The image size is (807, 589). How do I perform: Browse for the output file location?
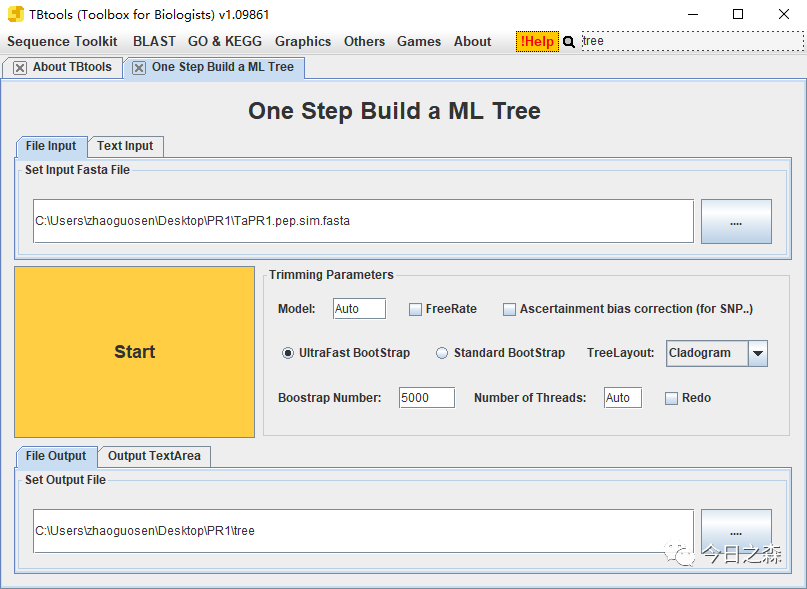coord(736,531)
